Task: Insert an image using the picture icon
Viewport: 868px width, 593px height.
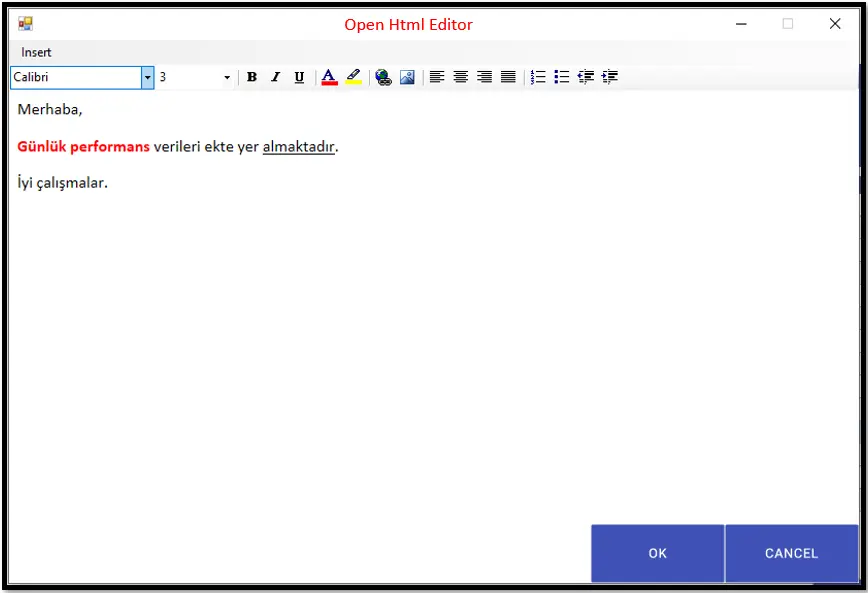Action: point(407,77)
